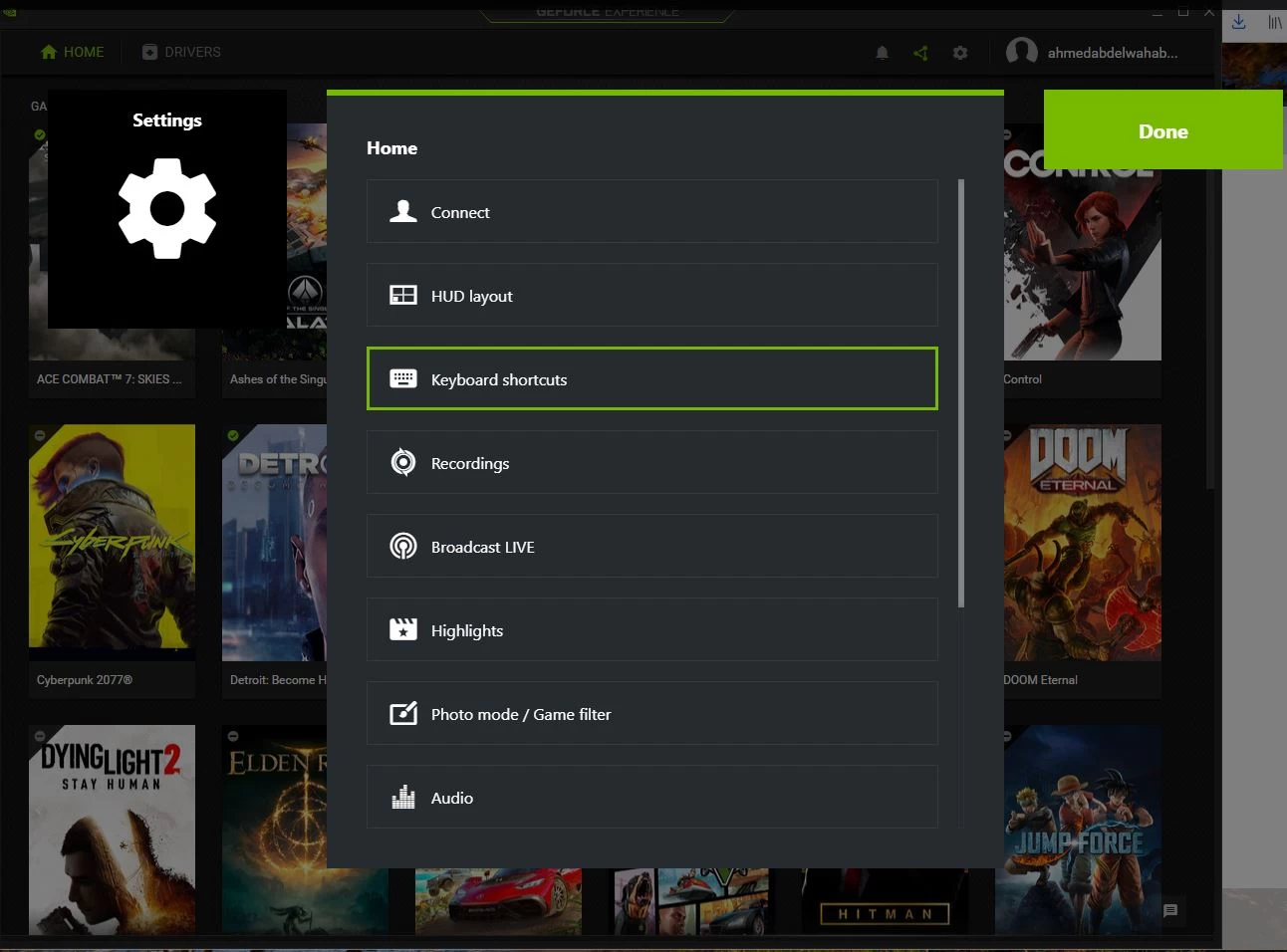Click the Broadcast LIVE antenna icon
Viewport: 1287px width, 952px height.
[402, 546]
